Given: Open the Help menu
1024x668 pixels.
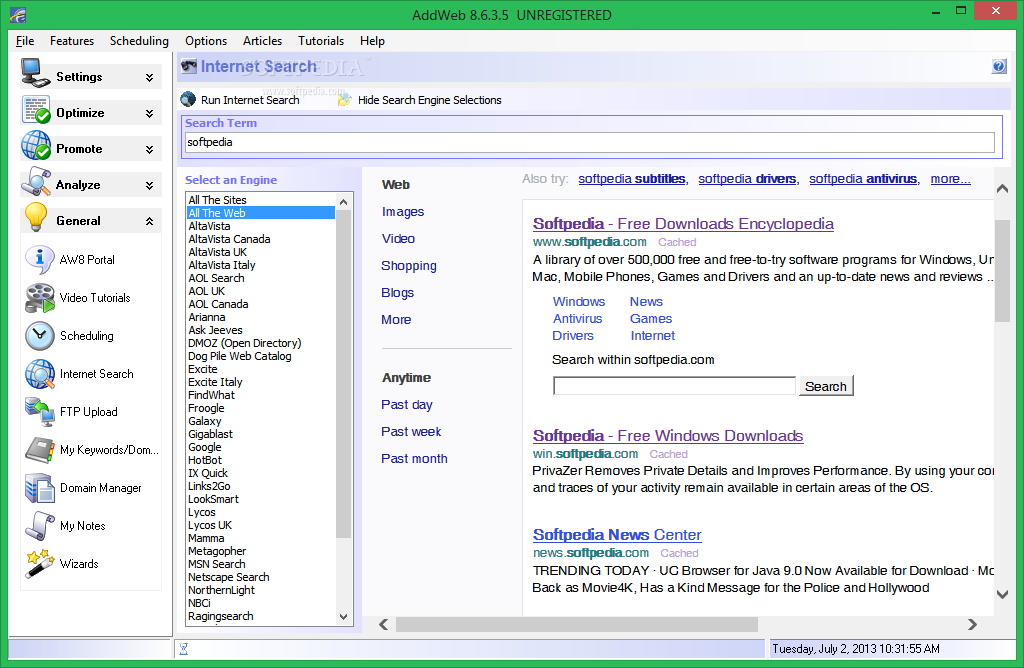Looking at the screenshot, I should [x=372, y=40].
